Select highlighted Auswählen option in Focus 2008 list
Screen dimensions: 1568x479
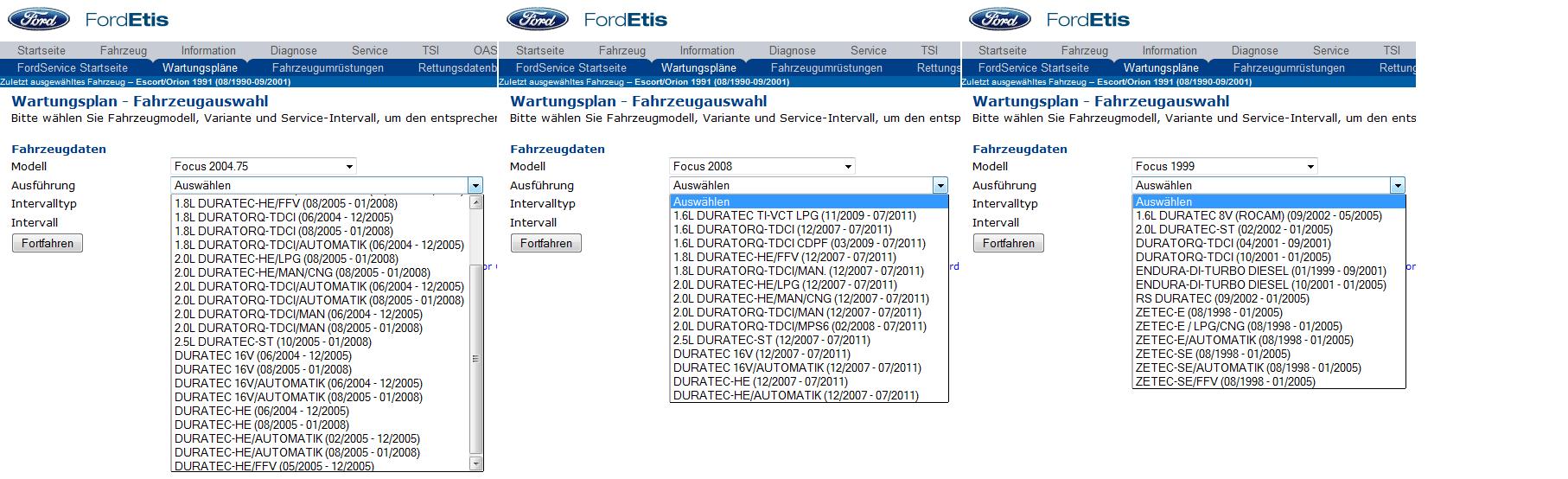[809, 201]
